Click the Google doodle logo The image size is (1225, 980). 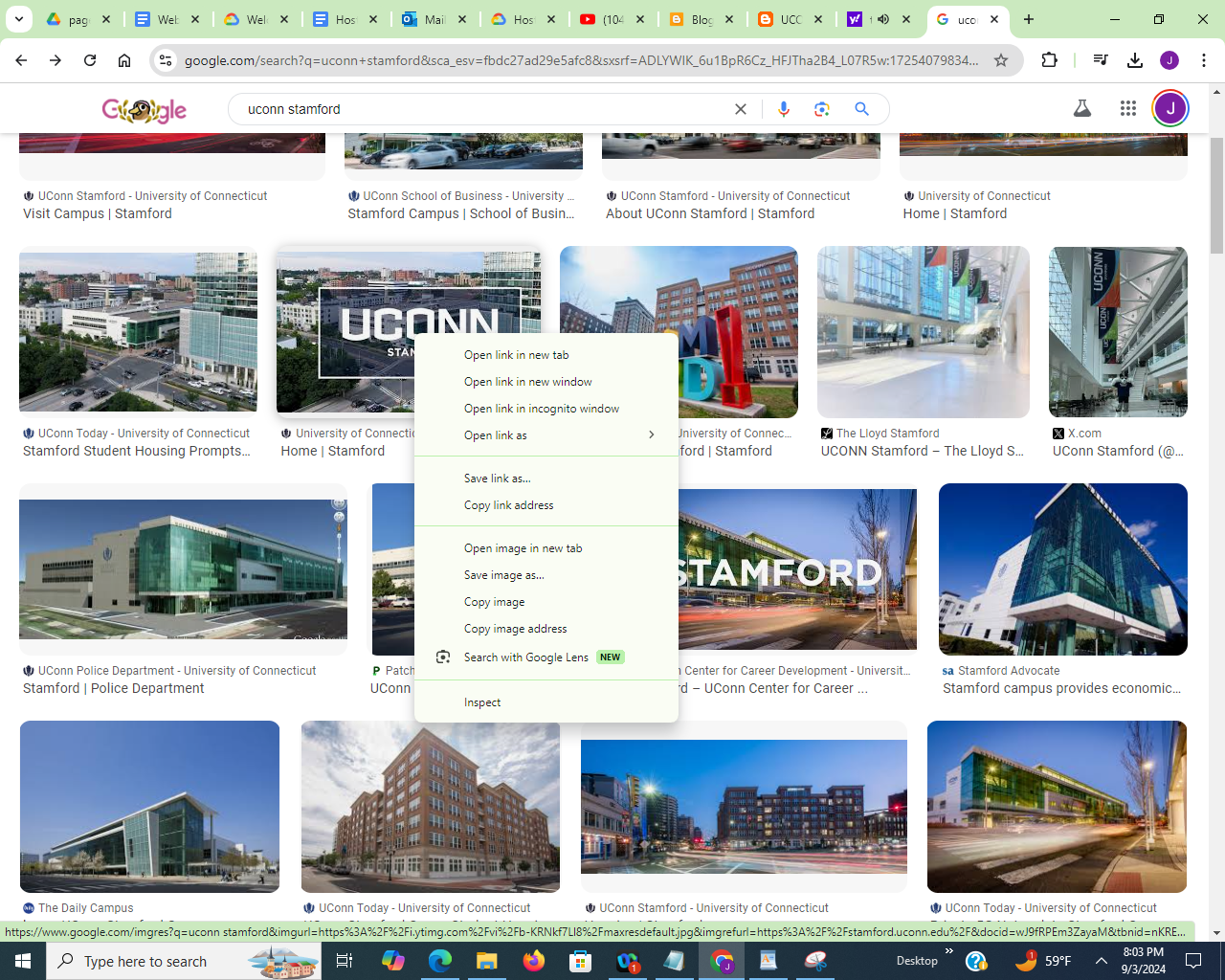click(x=145, y=110)
